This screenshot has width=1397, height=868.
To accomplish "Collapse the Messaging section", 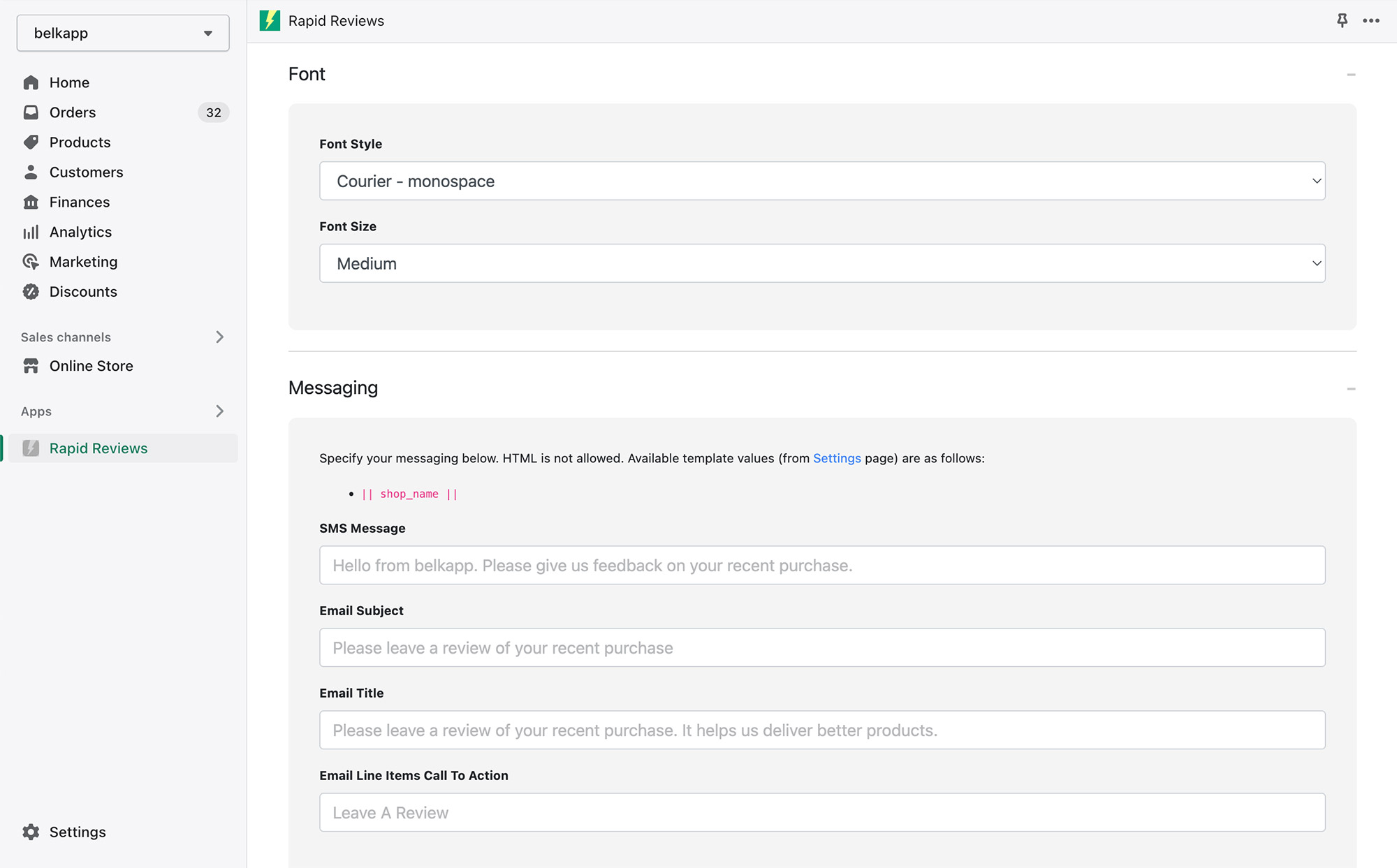I will 1351,388.
